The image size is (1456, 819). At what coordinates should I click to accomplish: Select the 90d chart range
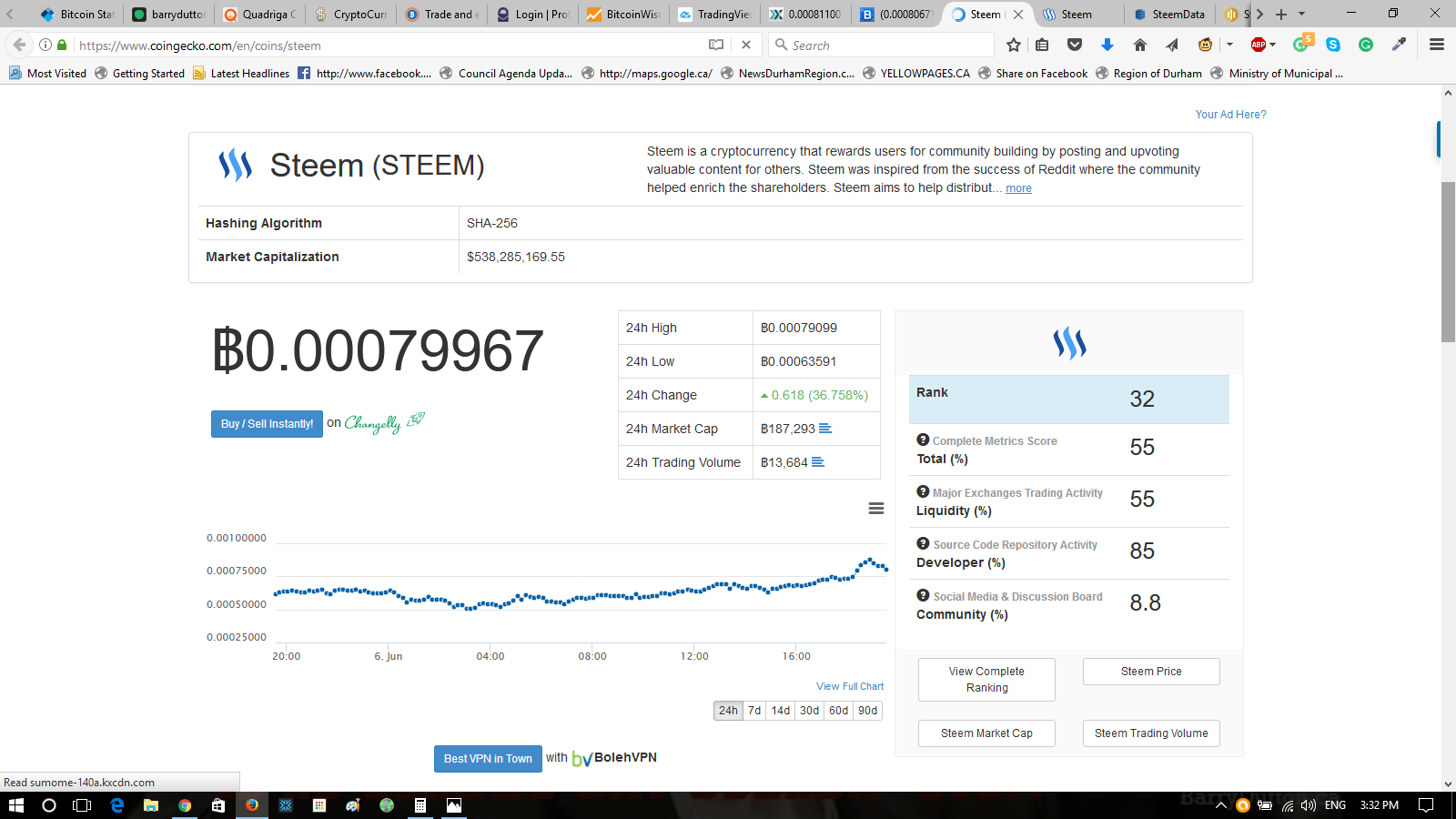pos(868,711)
